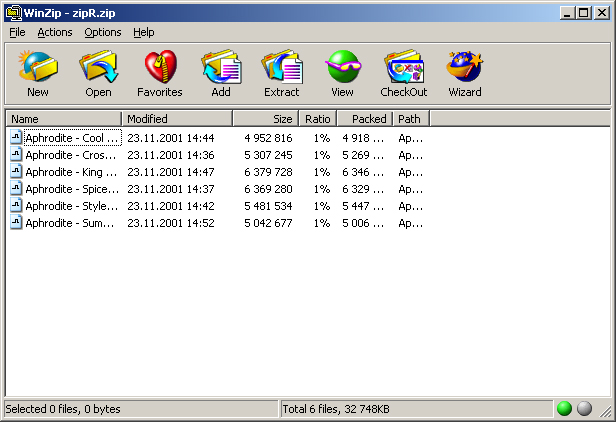616x422 pixels.
Task: Click the WinZip title bar system icon
Action: tap(13, 13)
